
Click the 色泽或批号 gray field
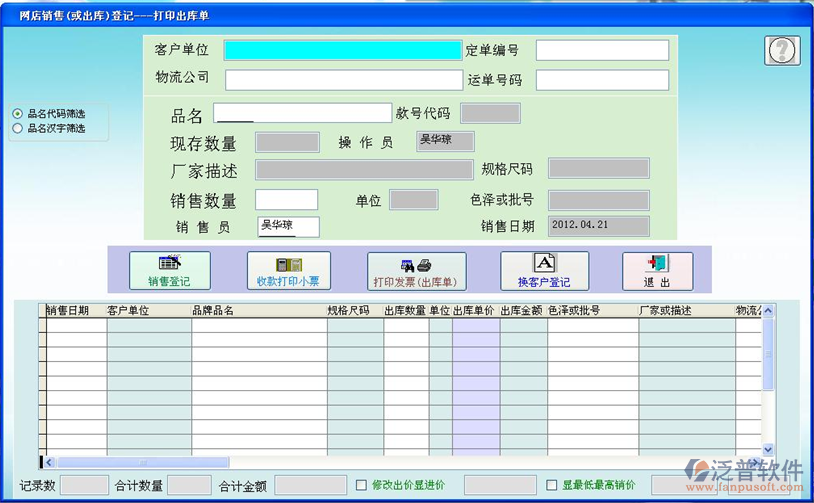[x=599, y=200]
